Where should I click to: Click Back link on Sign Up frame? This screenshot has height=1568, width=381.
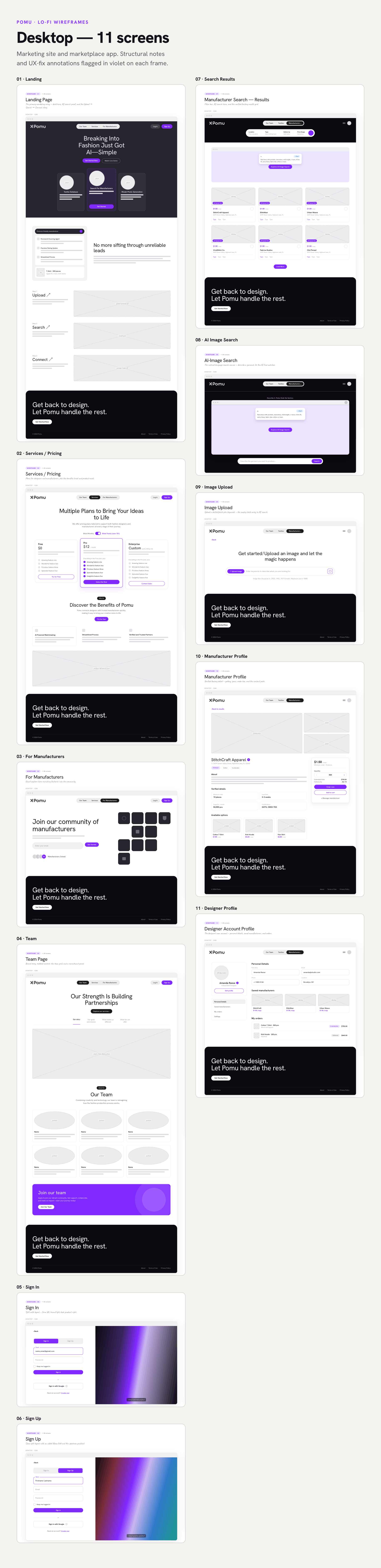36,1463
